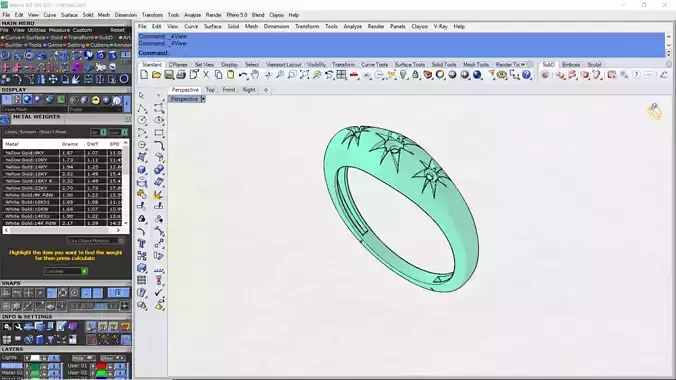
Task: Click the light bulb Hide icon
Action: tap(403, 75)
